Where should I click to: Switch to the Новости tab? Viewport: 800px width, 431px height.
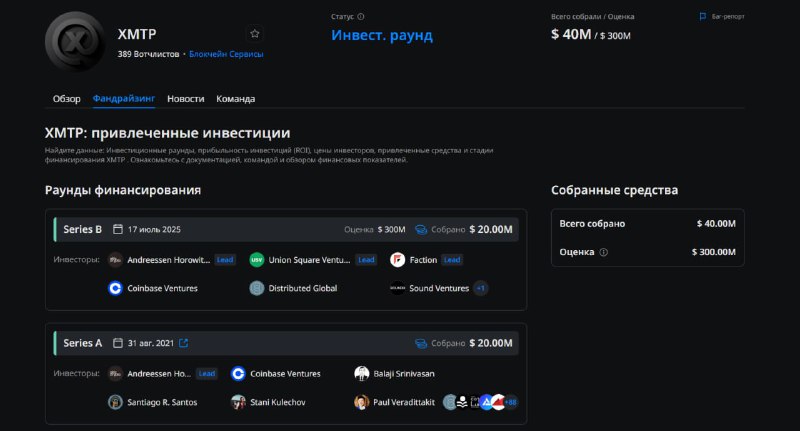(186, 98)
